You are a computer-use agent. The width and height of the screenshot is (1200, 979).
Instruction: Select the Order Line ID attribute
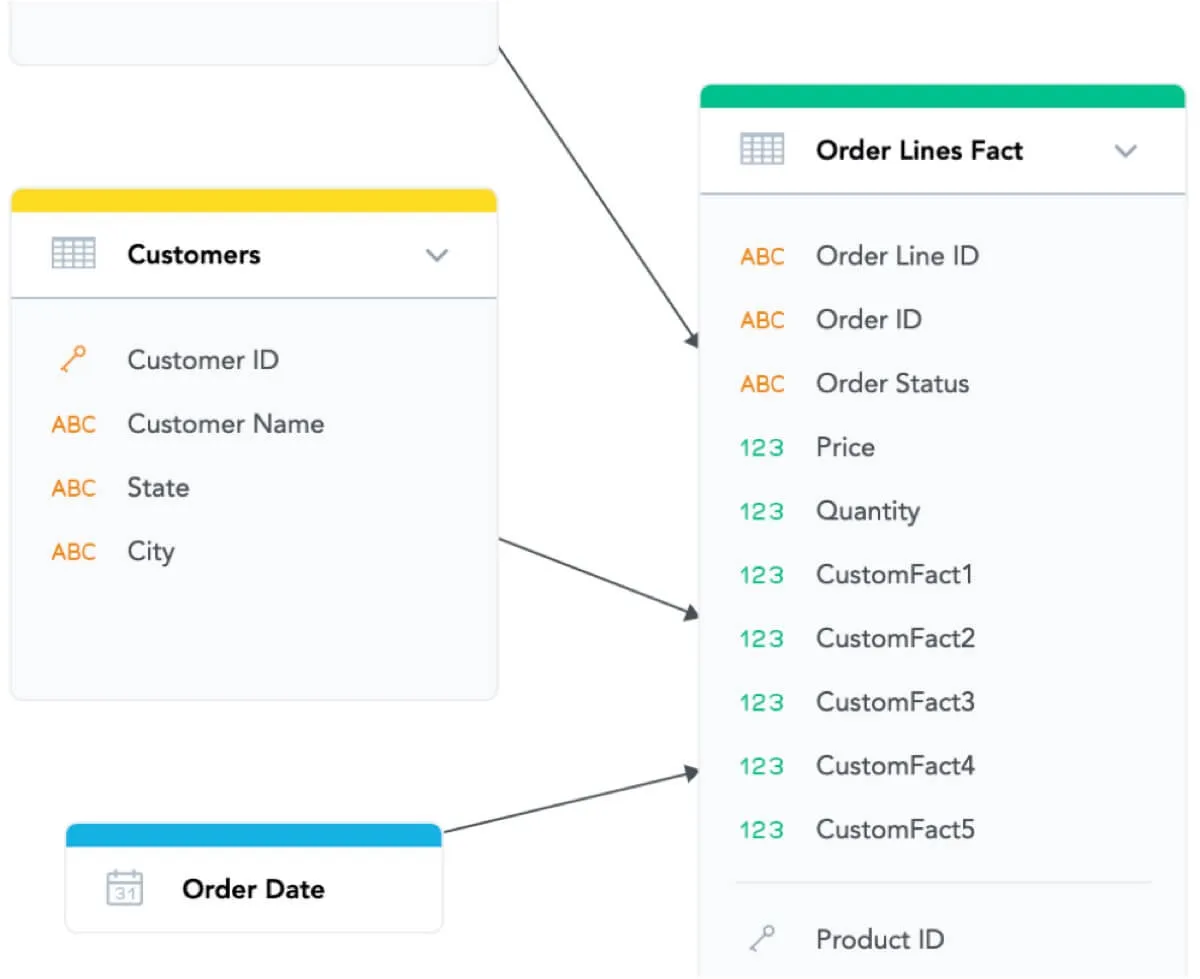click(897, 256)
